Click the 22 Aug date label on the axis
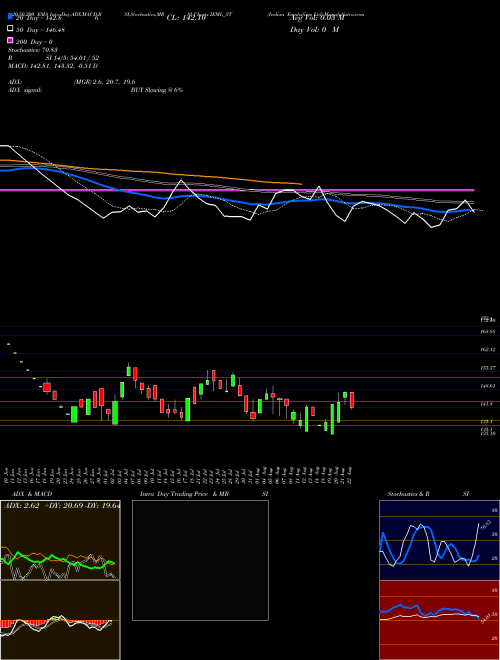This screenshot has width=500, height=660. (350, 474)
